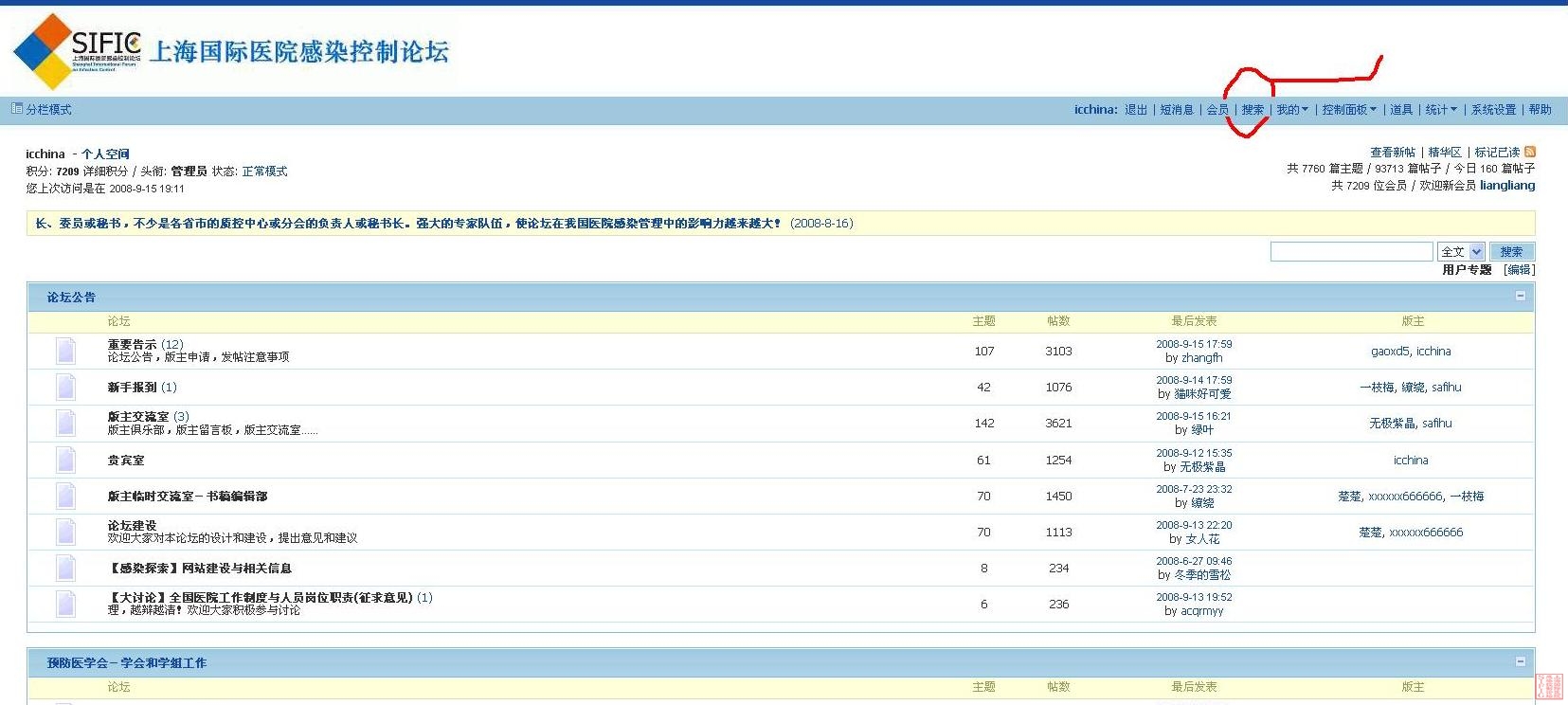
Task: Open the scrolling announcement dated 2008-8-16
Action: click(444, 224)
